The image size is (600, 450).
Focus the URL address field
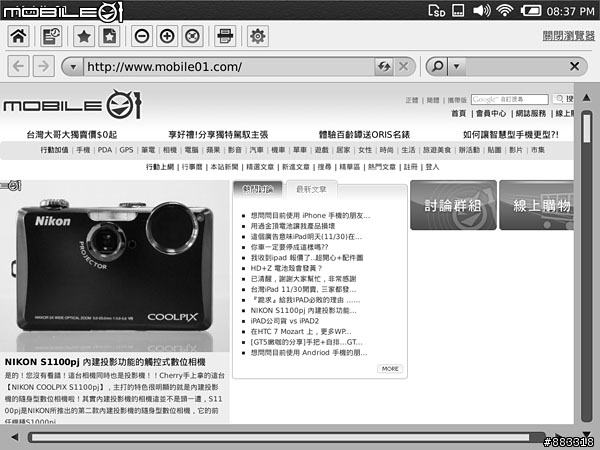click(x=228, y=67)
